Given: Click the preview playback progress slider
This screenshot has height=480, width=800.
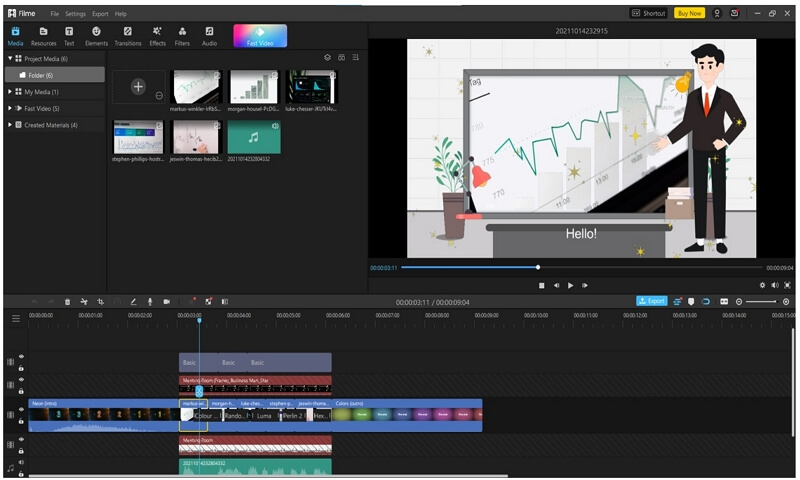Looking at the screenshot, I should (x=582, y=267).
